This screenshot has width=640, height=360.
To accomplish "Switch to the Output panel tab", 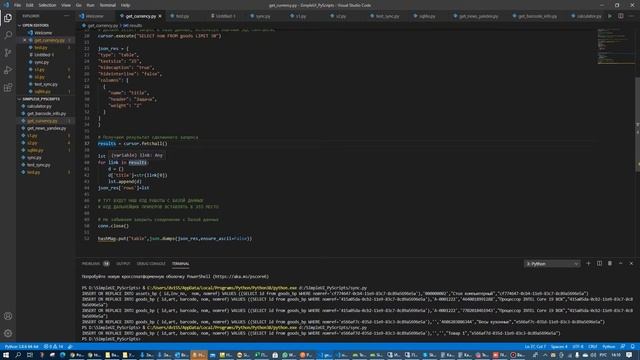I will 123,264.
